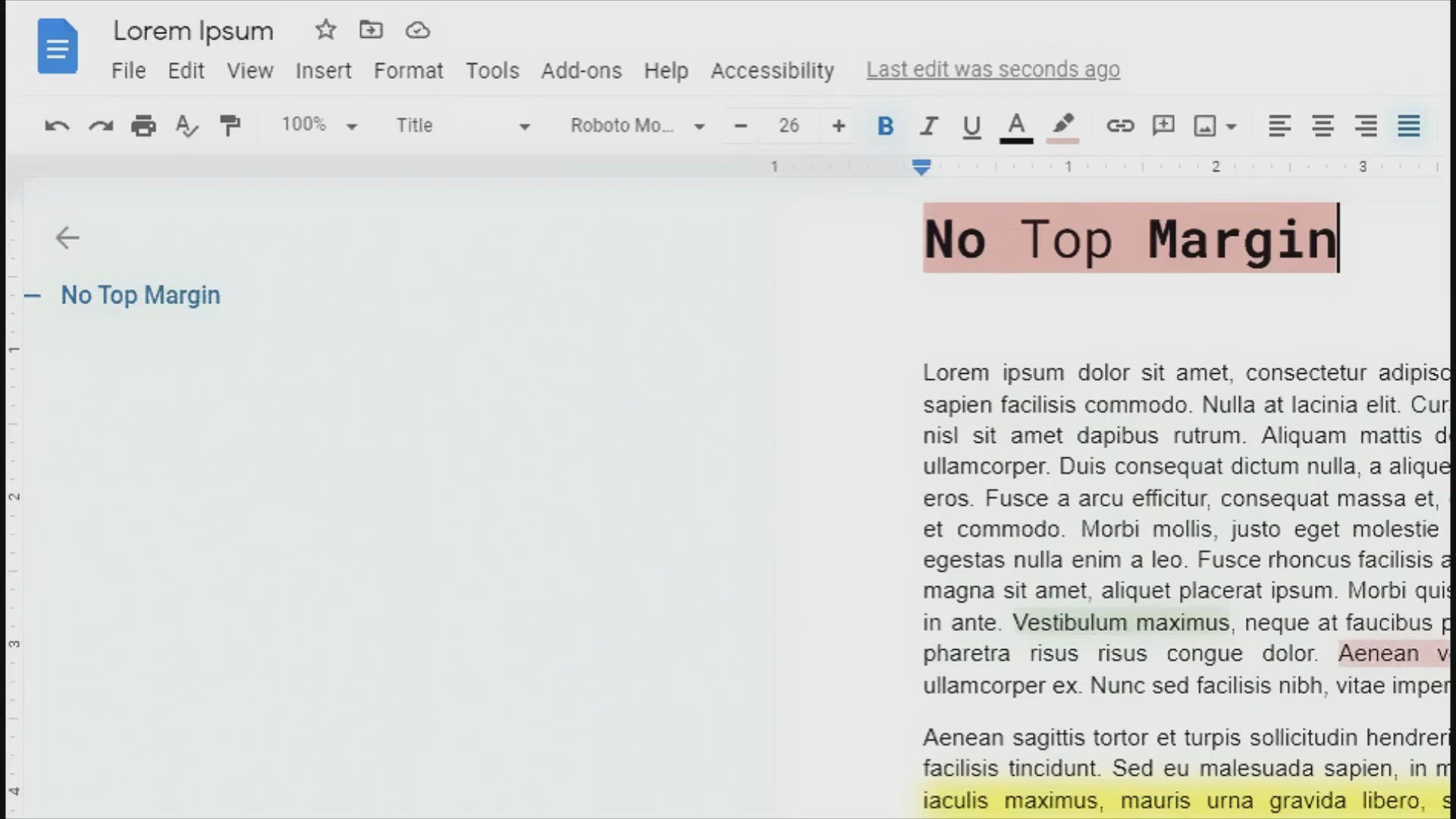Star the Lorem Ipsum document
Image resolution: width=1456 pixels, height=819 pixels.
(x=325, y=30)
